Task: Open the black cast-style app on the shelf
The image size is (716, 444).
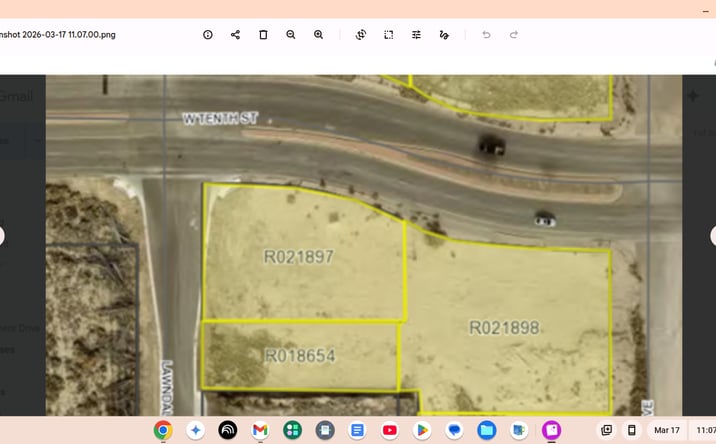Action: coord(227,430)
